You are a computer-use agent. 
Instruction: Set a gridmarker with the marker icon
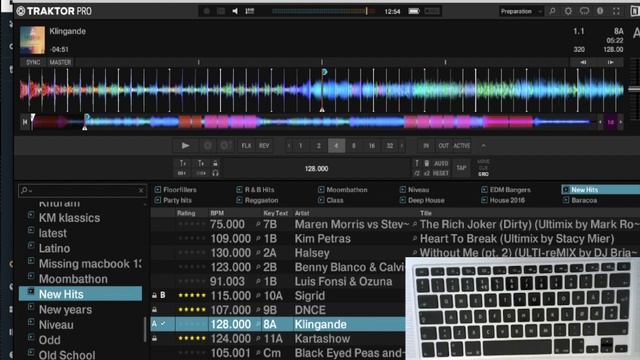click(x=417, y=163)
